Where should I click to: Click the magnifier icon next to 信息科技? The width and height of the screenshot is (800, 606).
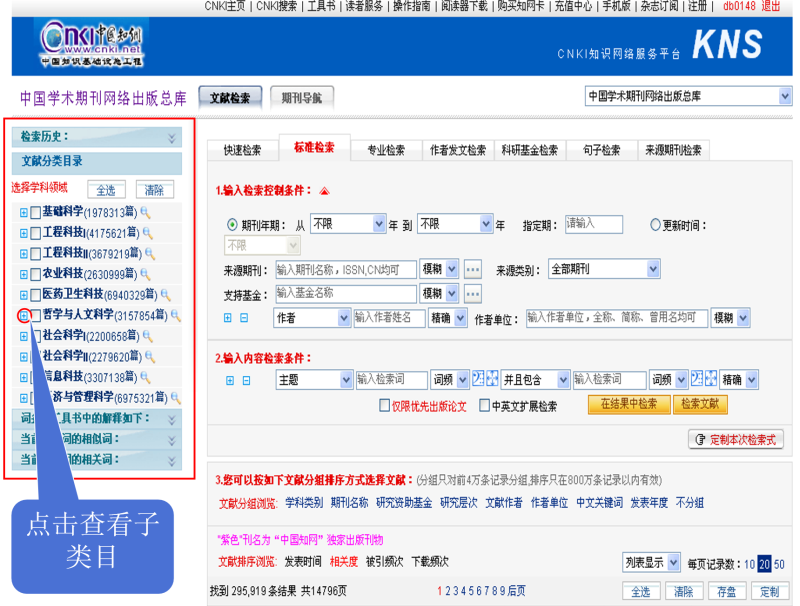click(145, 377)
